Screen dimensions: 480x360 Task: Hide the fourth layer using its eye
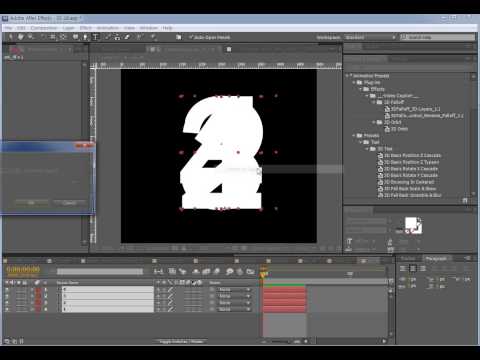pos(7,310)
